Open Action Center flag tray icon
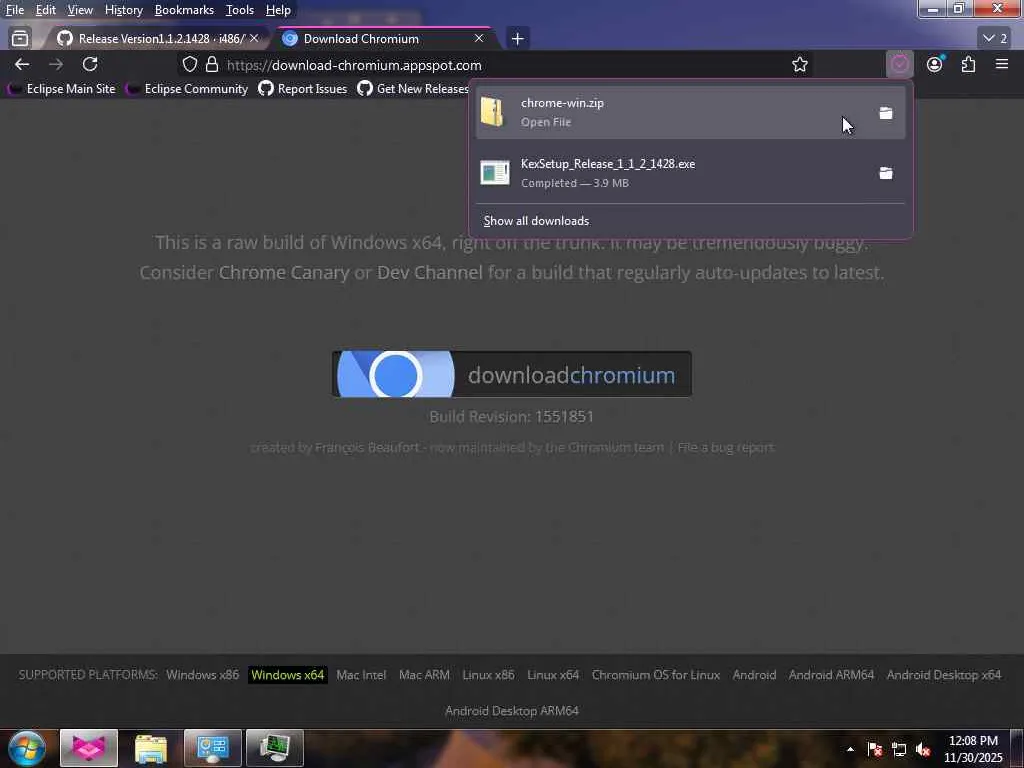The height and width of the screenshot is (768, 1024). (875, 749)
